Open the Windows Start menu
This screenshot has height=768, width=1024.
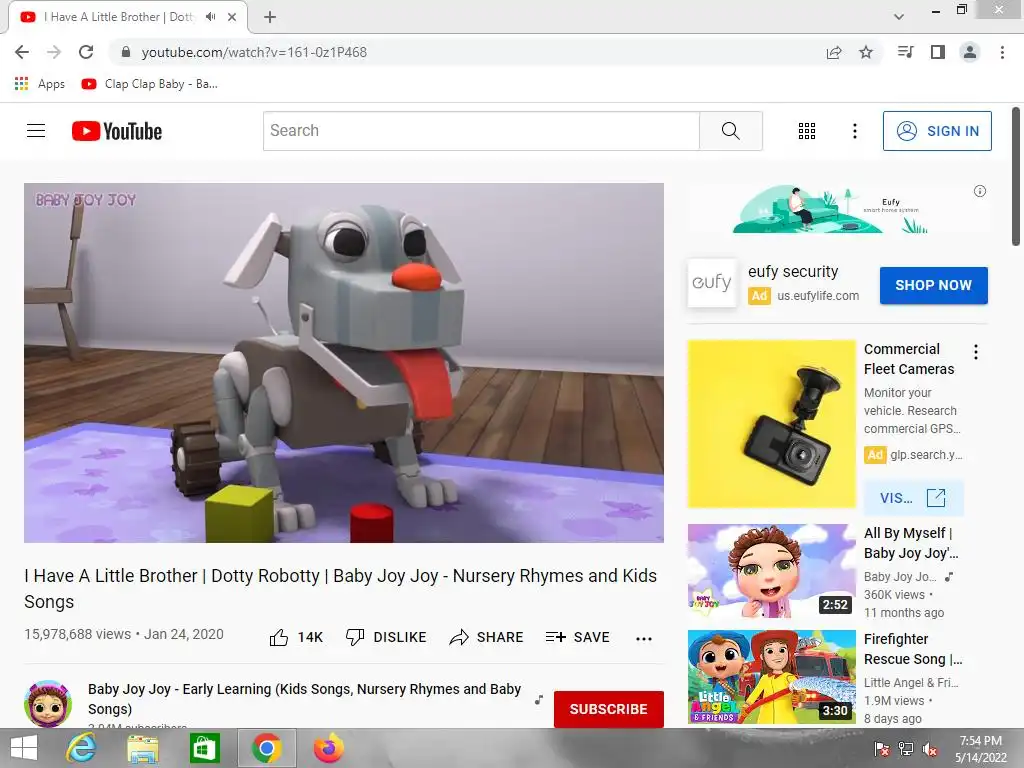tap(24, 748)
